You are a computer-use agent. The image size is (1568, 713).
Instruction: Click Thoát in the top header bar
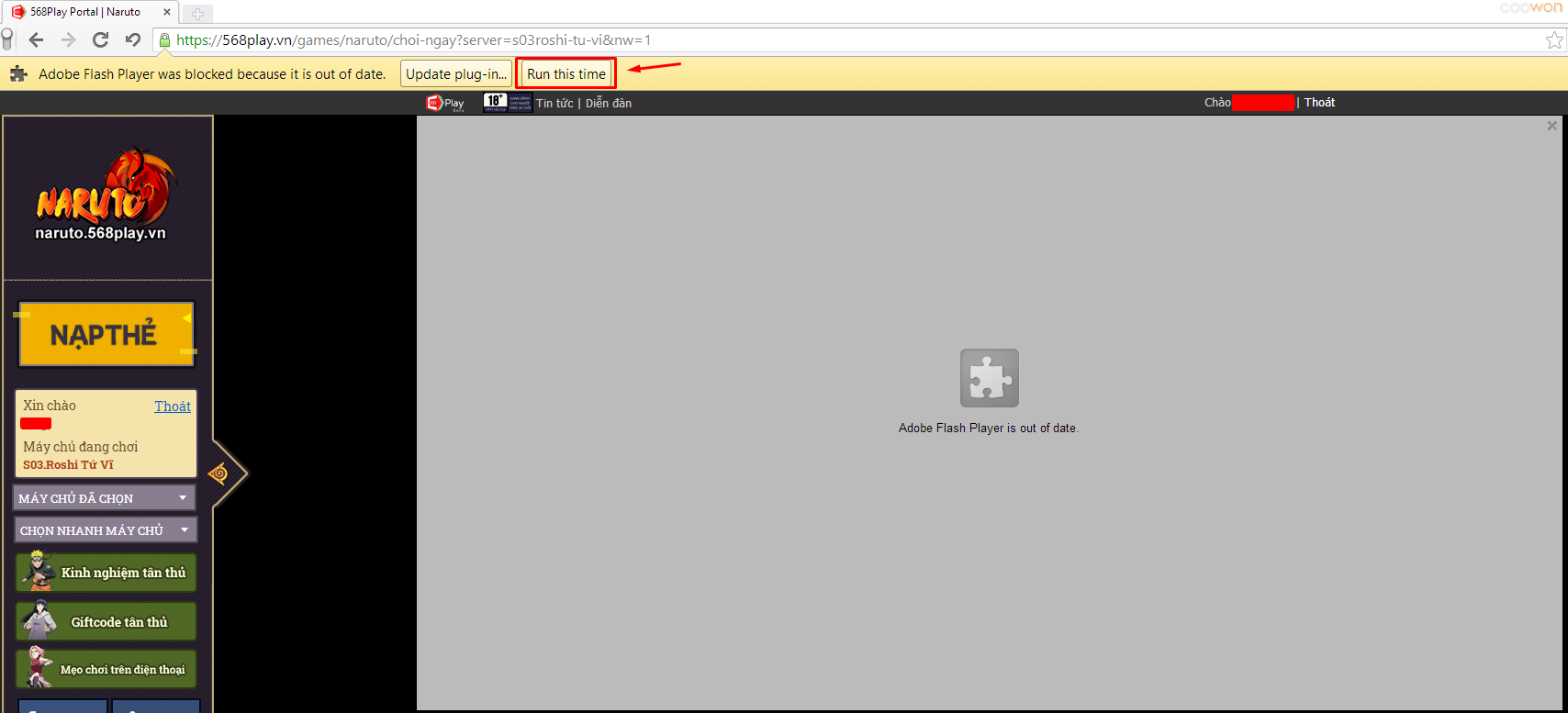[1319, 102]
